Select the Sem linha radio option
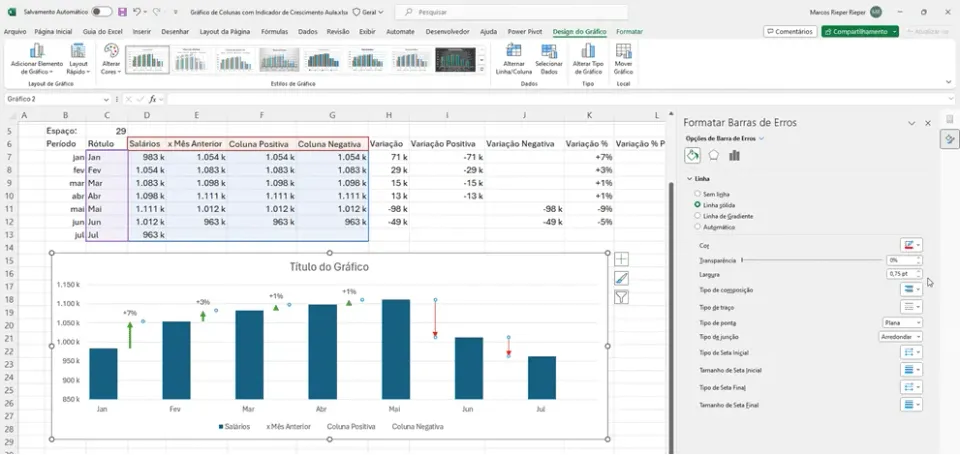 tap(697, 194)
